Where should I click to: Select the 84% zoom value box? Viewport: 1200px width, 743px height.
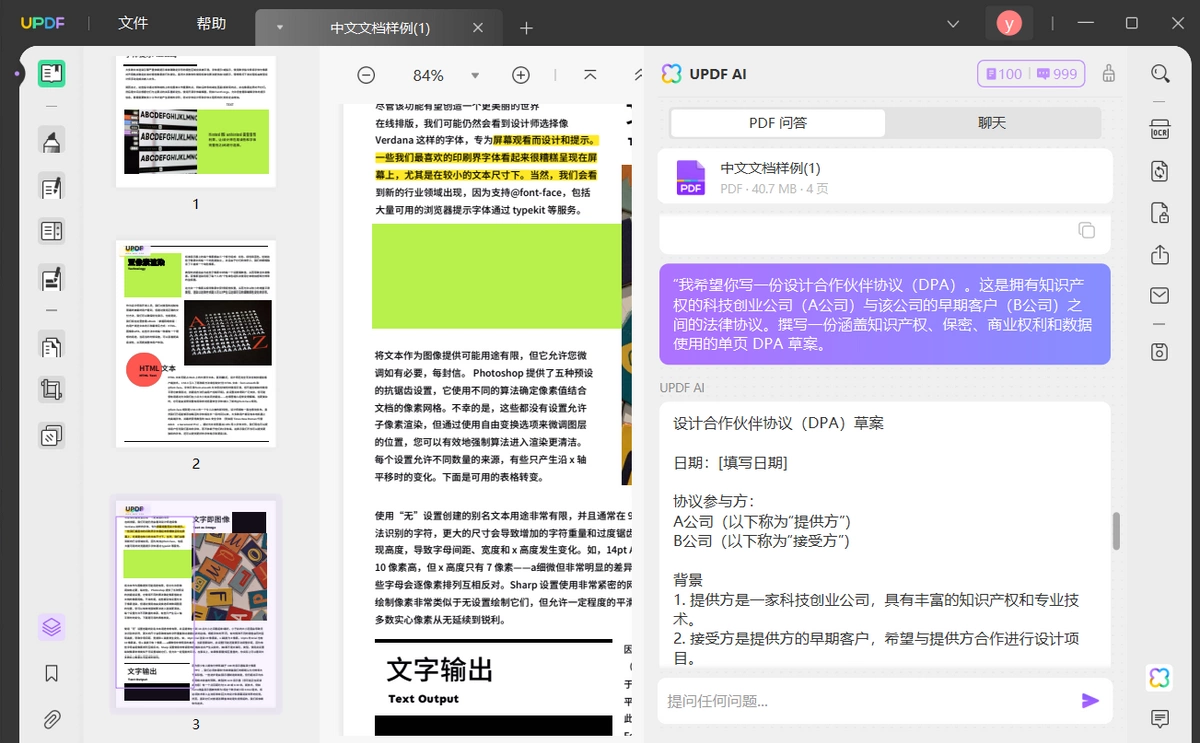coord(428,75)
